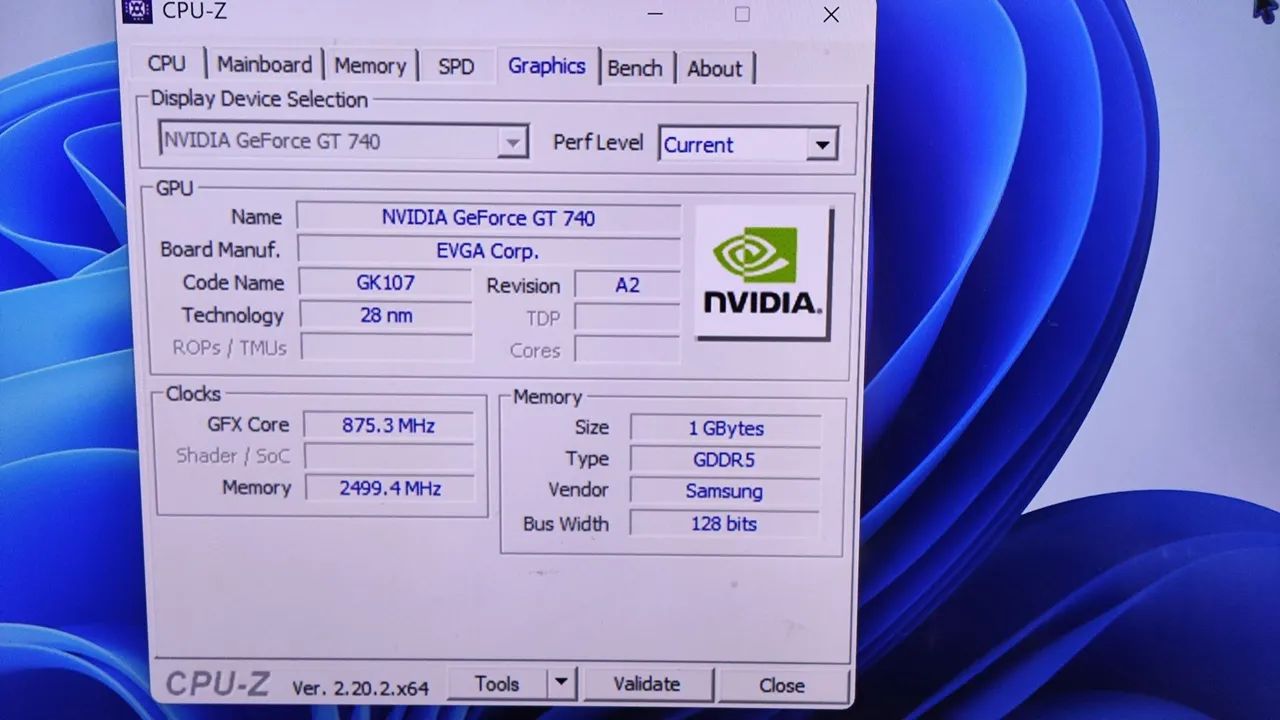Click the Code Name value GK107

coord(385,283)
